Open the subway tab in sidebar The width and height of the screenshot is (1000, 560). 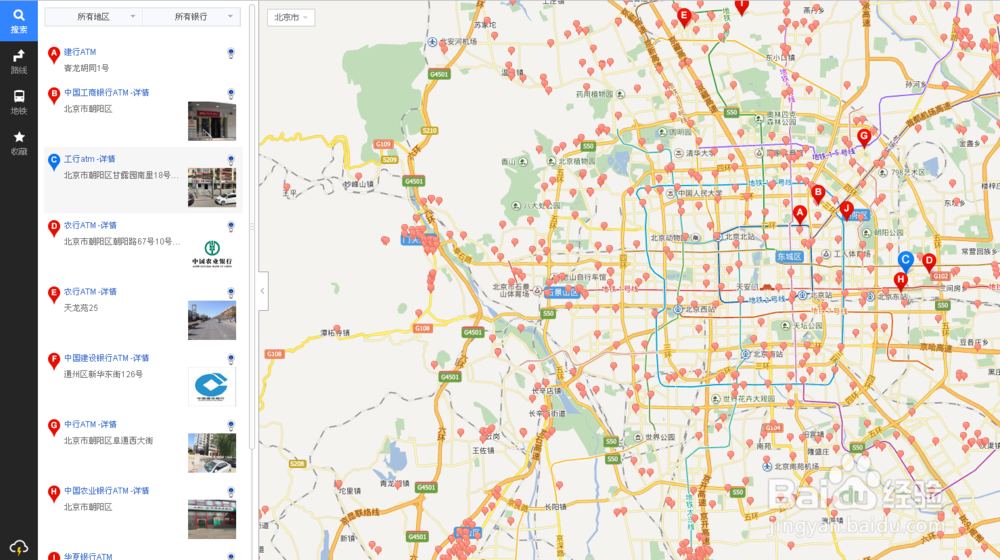18,102
